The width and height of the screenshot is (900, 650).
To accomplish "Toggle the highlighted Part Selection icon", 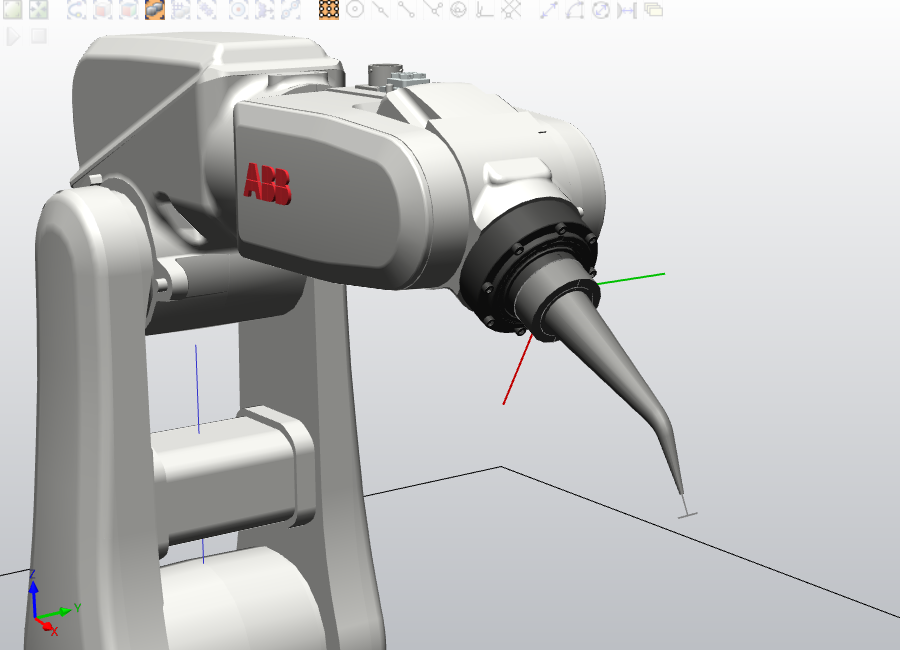I will pyautogui.click(x=155, y=9).
